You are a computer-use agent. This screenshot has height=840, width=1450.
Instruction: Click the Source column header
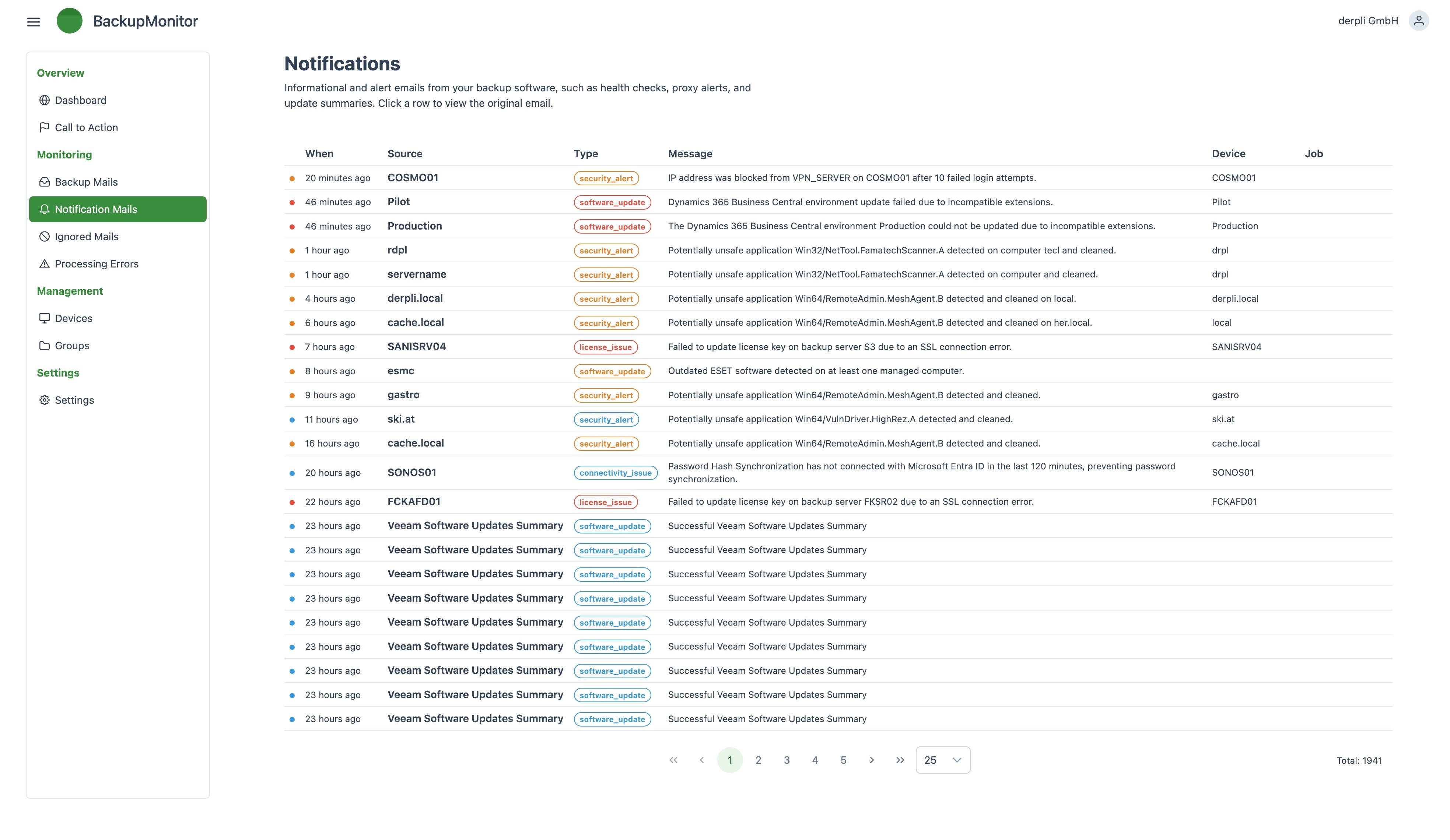pyautogui.click(x=404, y=154)
